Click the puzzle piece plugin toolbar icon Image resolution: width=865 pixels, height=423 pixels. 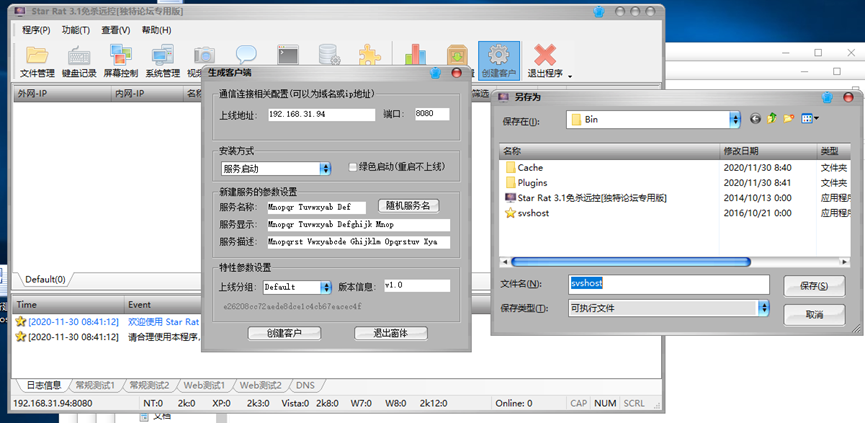(x=370, y=55)
